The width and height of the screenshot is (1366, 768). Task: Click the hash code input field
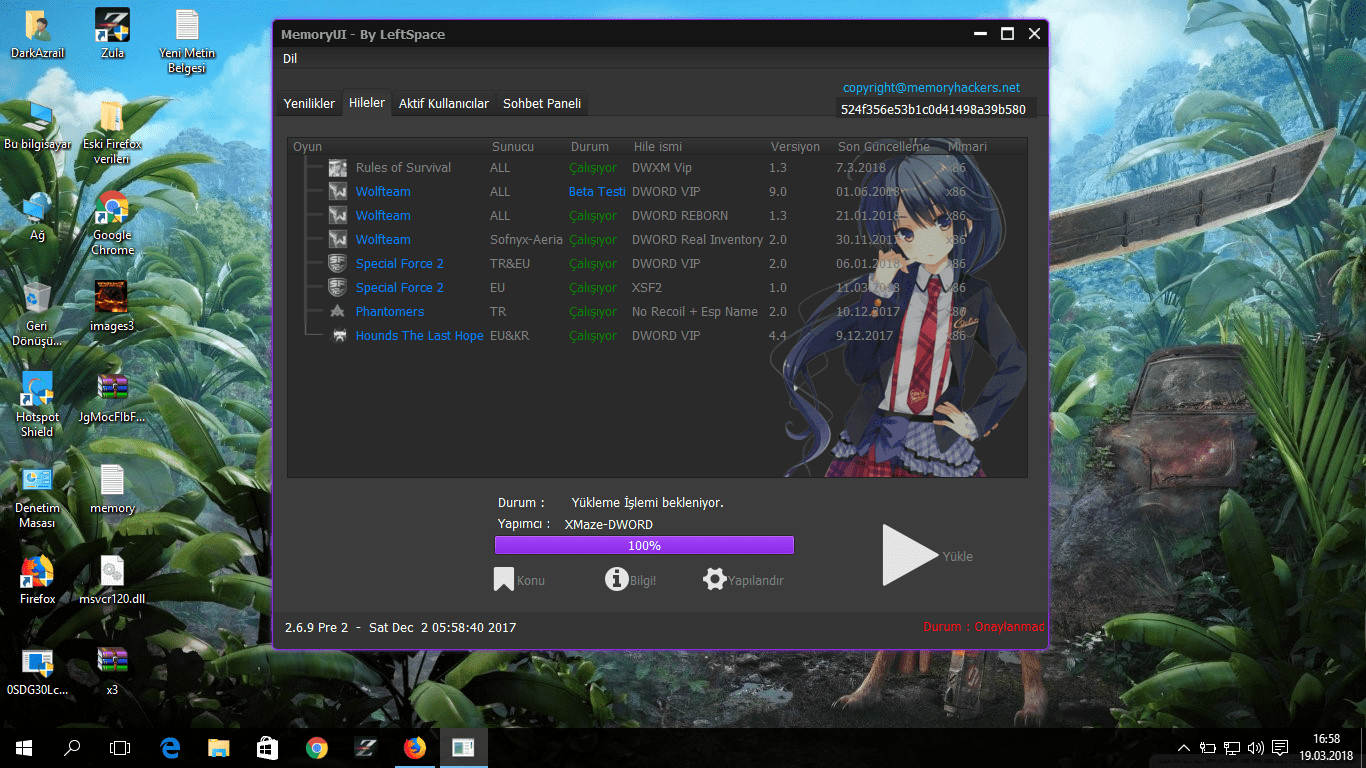point(936,109)
